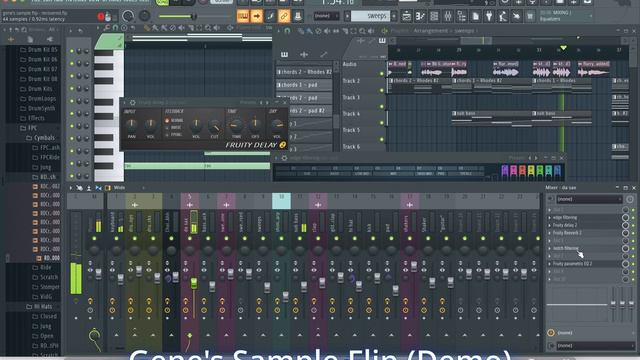The image size is (640, 360).
Task: Toggle mute LED for Track 2 in playlist
Action: coord(382,90)
